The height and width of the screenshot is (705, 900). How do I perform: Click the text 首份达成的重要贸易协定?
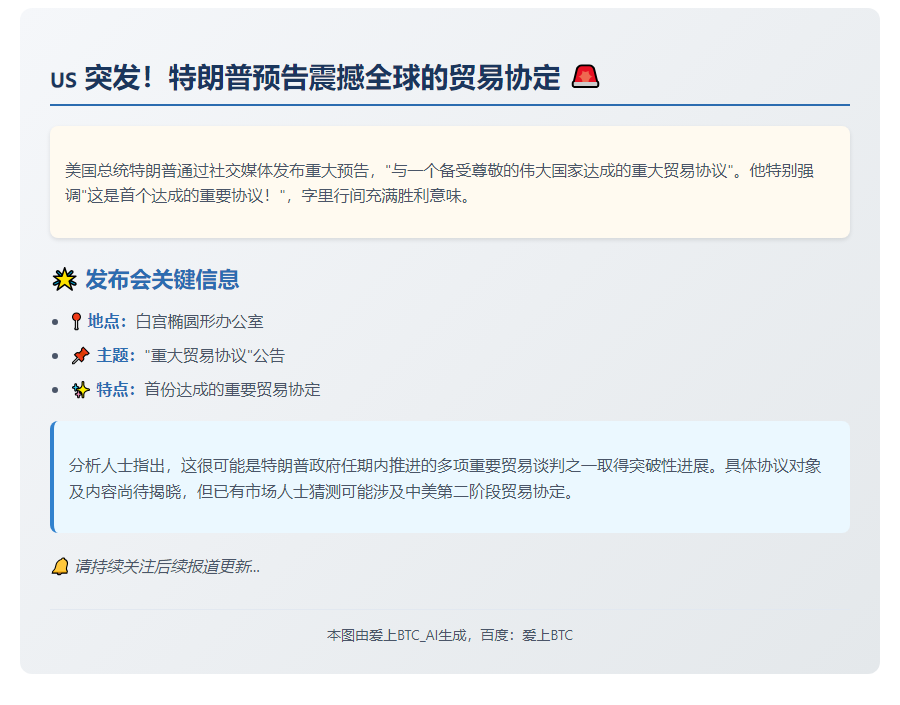pos(232,390)
